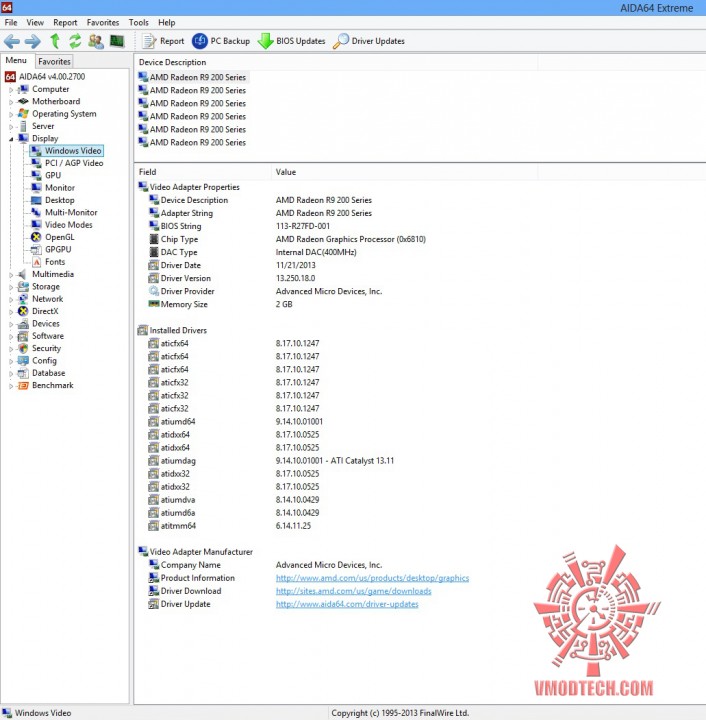
Task: Select the atitmm64 driver row
Action: [x=230, y=526]
